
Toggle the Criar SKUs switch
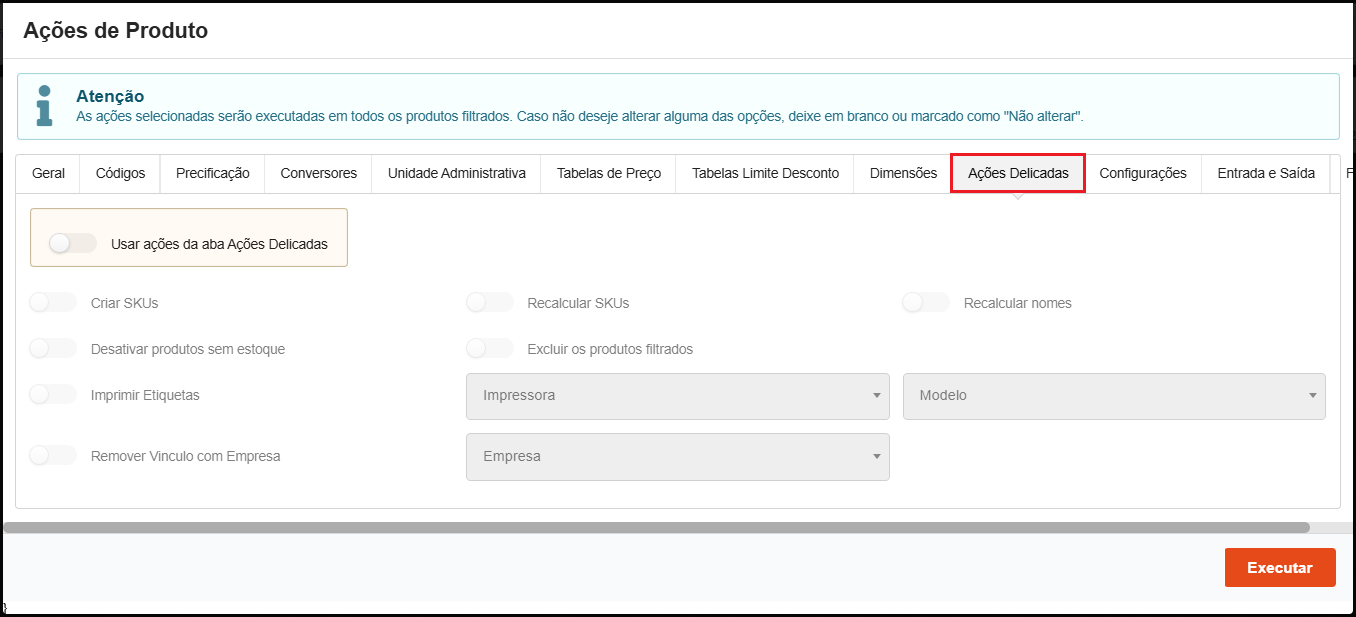pos(53,303)
